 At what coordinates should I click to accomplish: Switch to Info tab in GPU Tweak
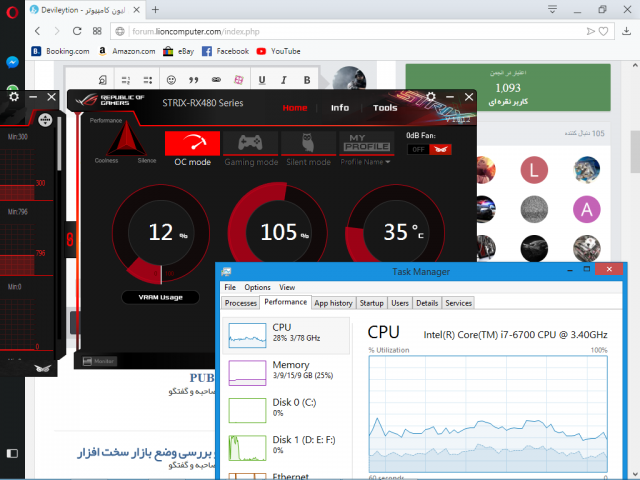[x=340, y=108]
